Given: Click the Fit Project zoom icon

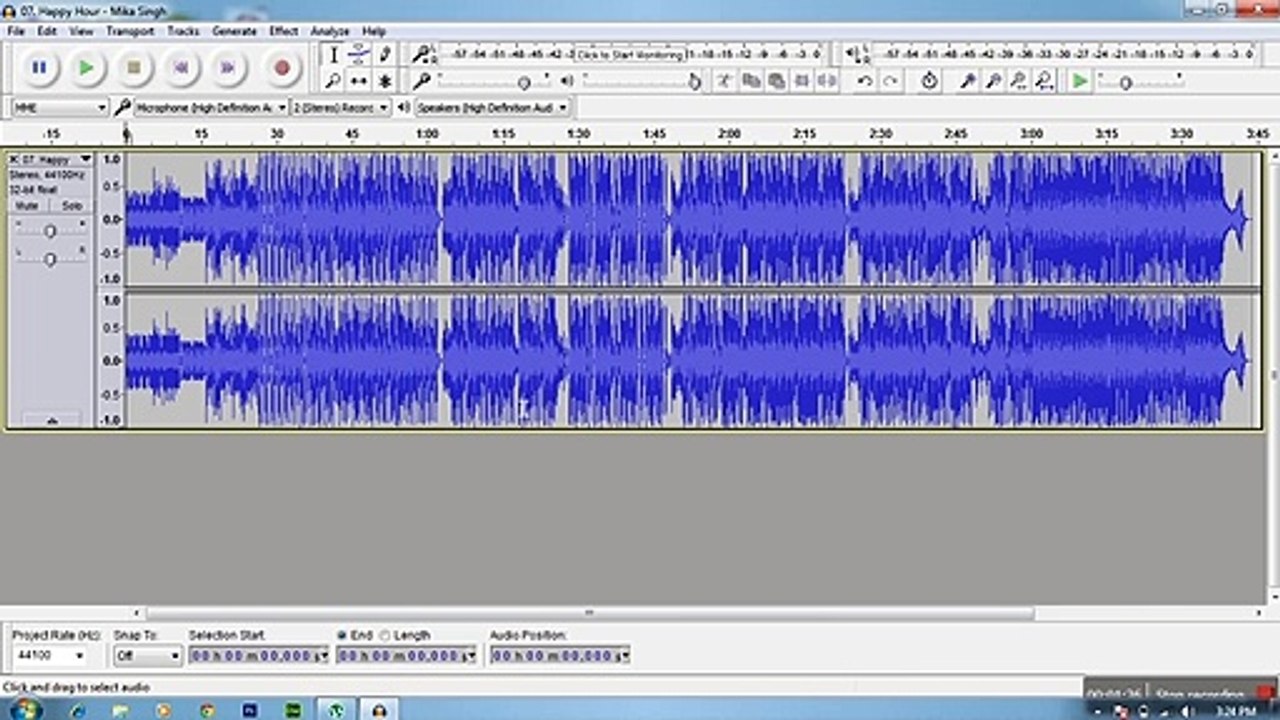Looking at the screenshot, I should coord(1044,81).
